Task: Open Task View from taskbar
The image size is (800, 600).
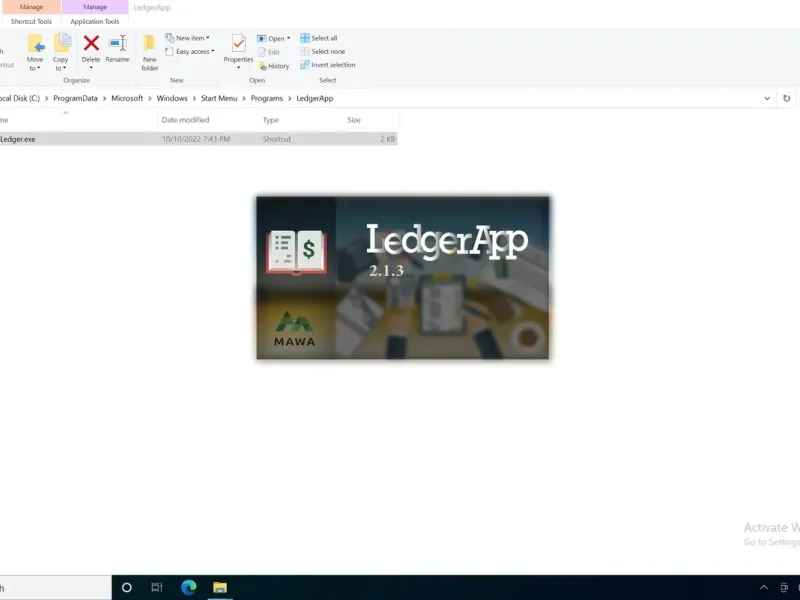Action: click(157, 588)
